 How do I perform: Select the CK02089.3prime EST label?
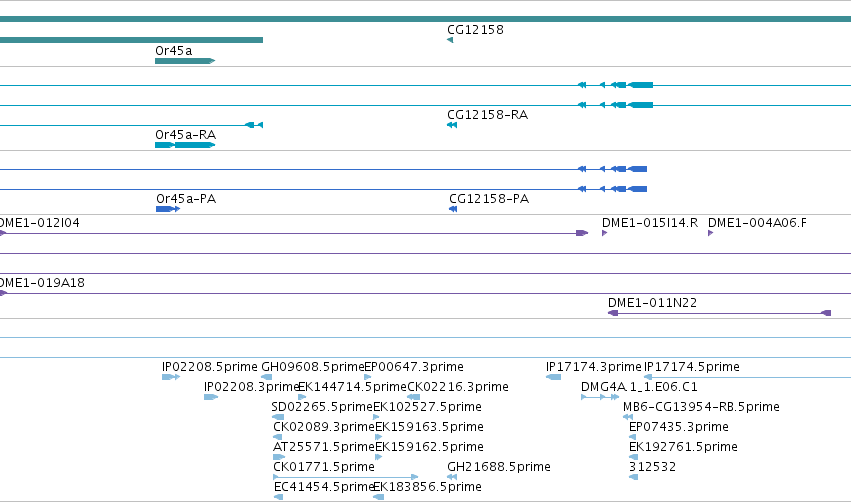324,427
